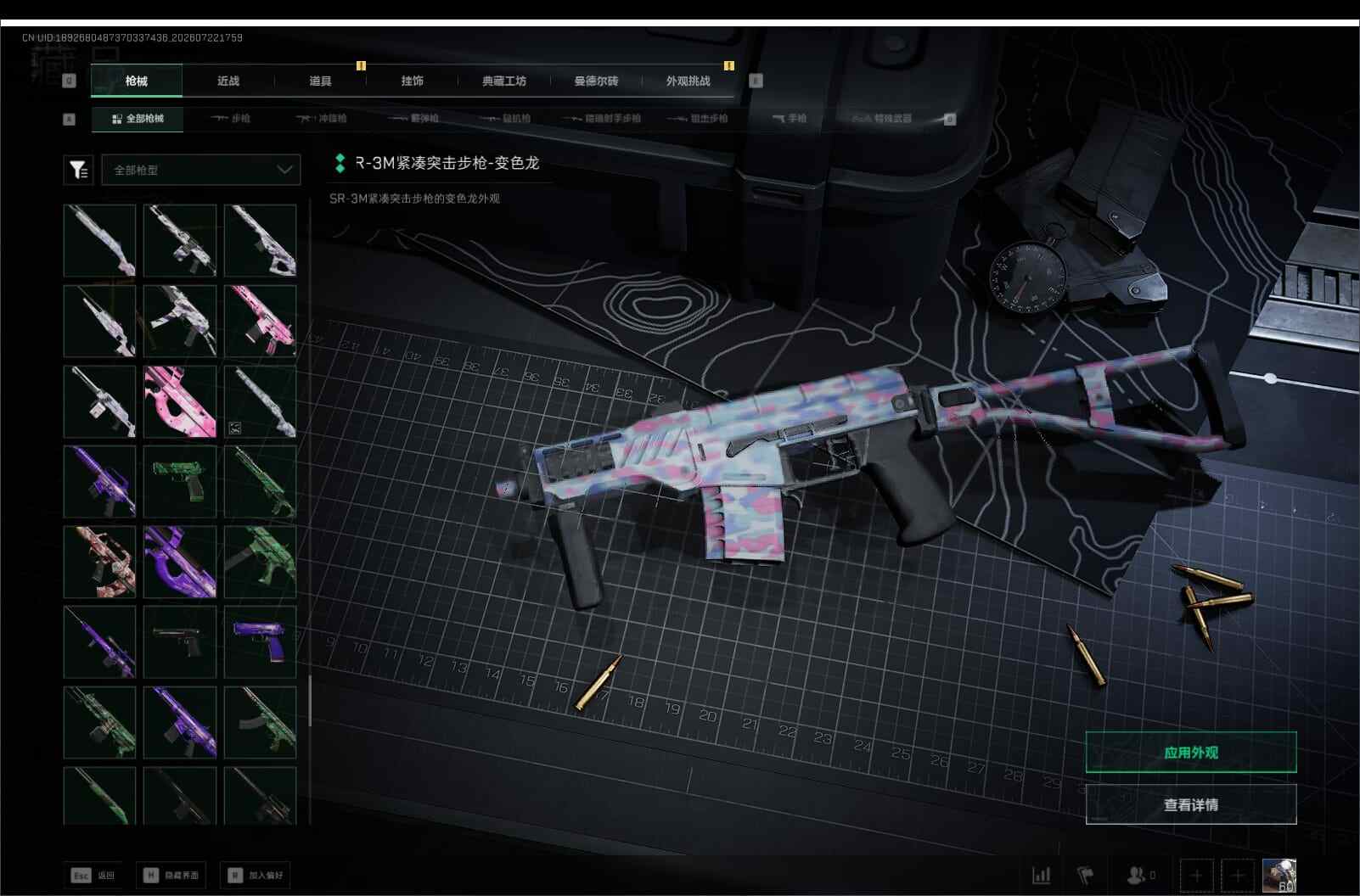Click the R 加入偏好 button
Screen dimensions: 1360x896
point(255,876)
